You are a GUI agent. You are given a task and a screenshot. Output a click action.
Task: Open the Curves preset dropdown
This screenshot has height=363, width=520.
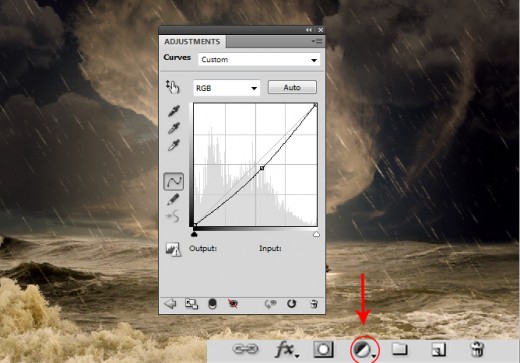[x=259, y=60]
